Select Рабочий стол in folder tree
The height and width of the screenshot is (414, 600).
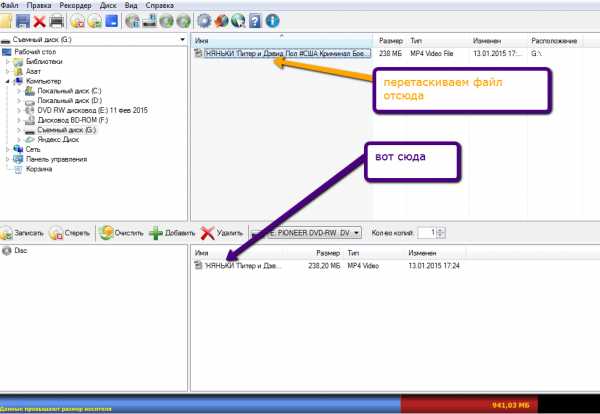click(35, 52)
